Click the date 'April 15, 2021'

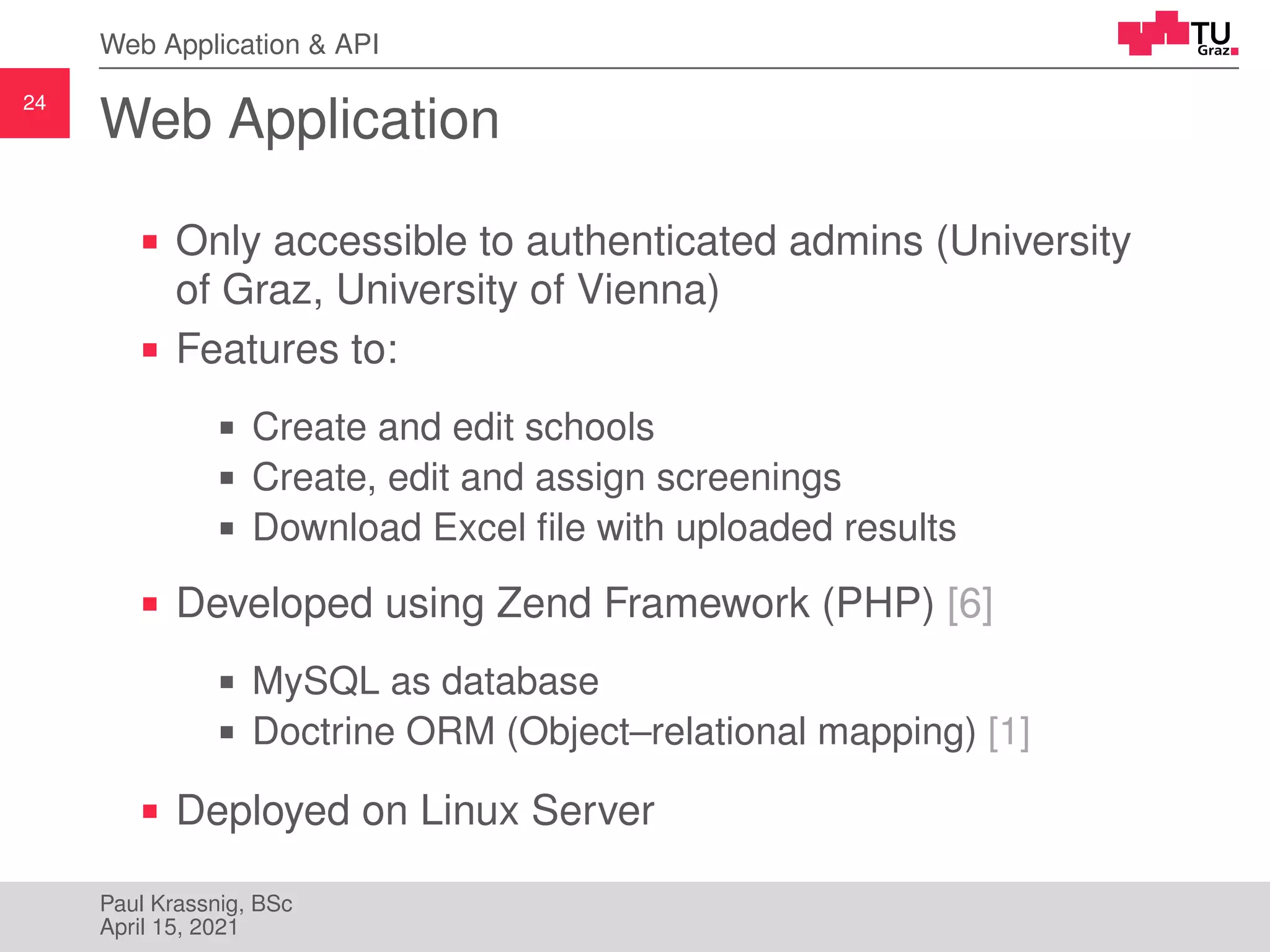pos(169,927)
